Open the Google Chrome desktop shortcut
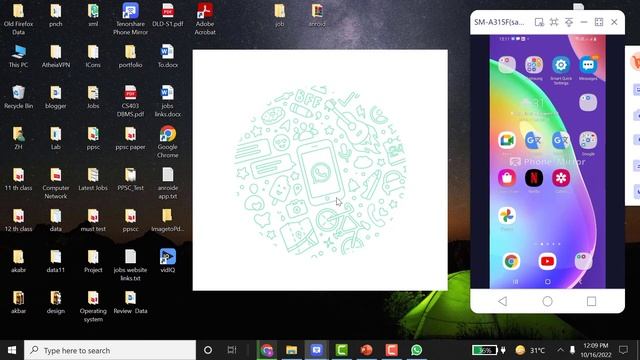Image resolution: width=640 pixels, height=360 pixels. click(168, 142)
